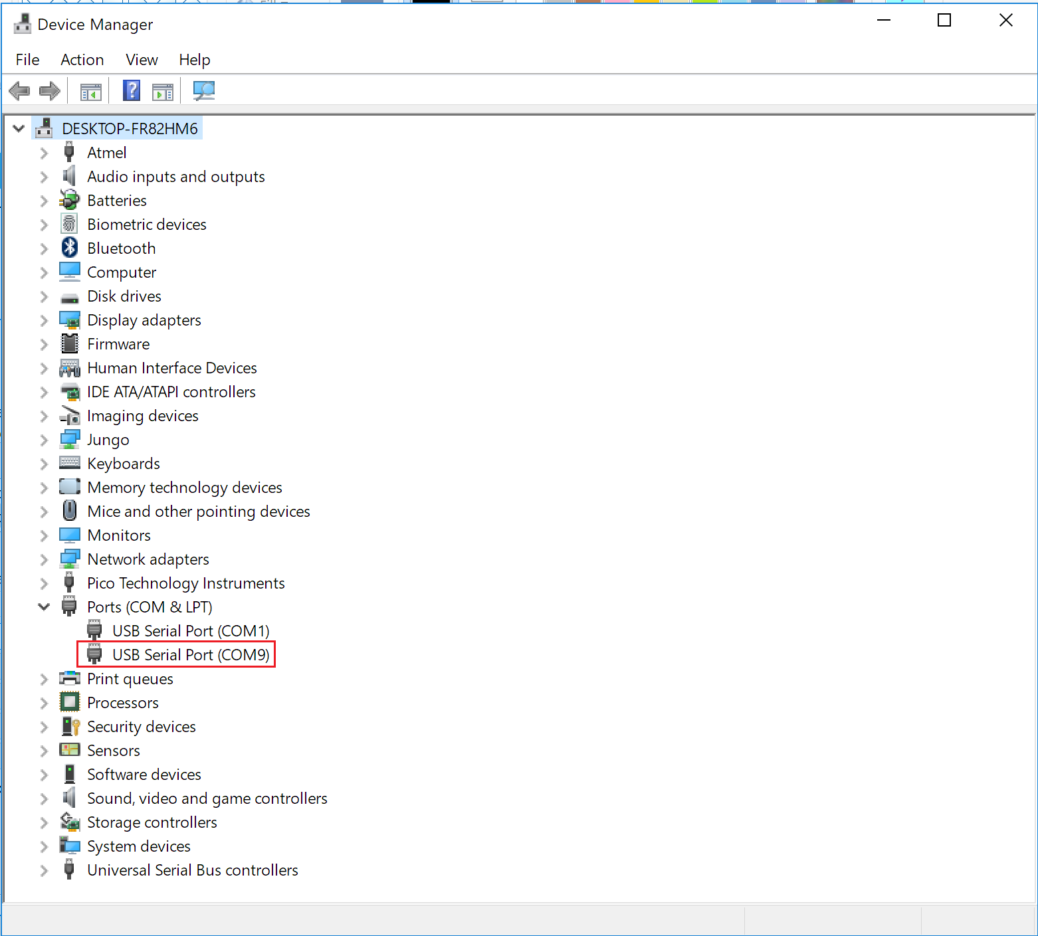Expand the Pico Technology Instruments node
Image resolution: width=1038 pixels, height=936 pixels.
(44, 583)
